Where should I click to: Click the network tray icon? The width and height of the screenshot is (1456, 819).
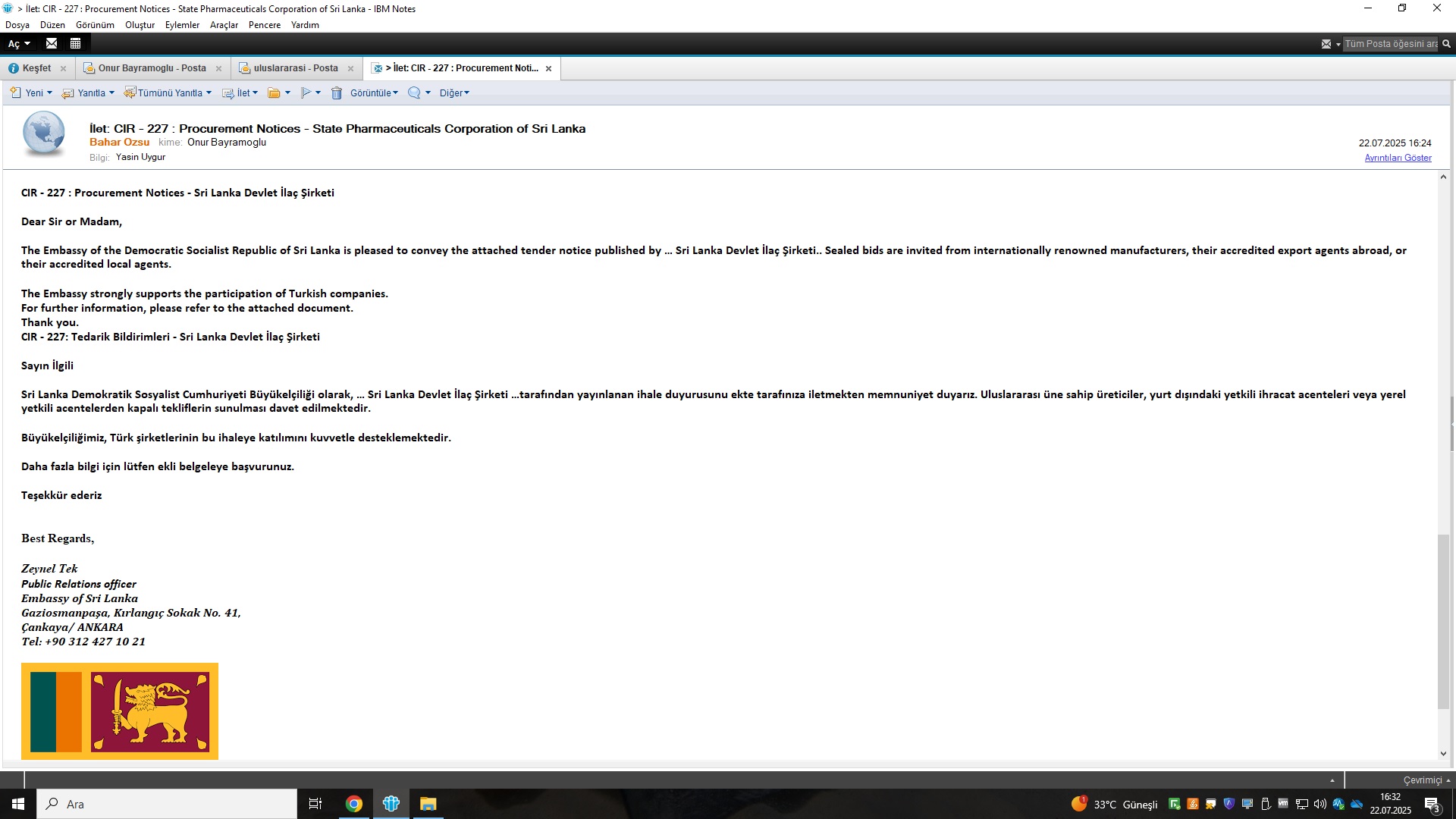[x=1302, y=804]
